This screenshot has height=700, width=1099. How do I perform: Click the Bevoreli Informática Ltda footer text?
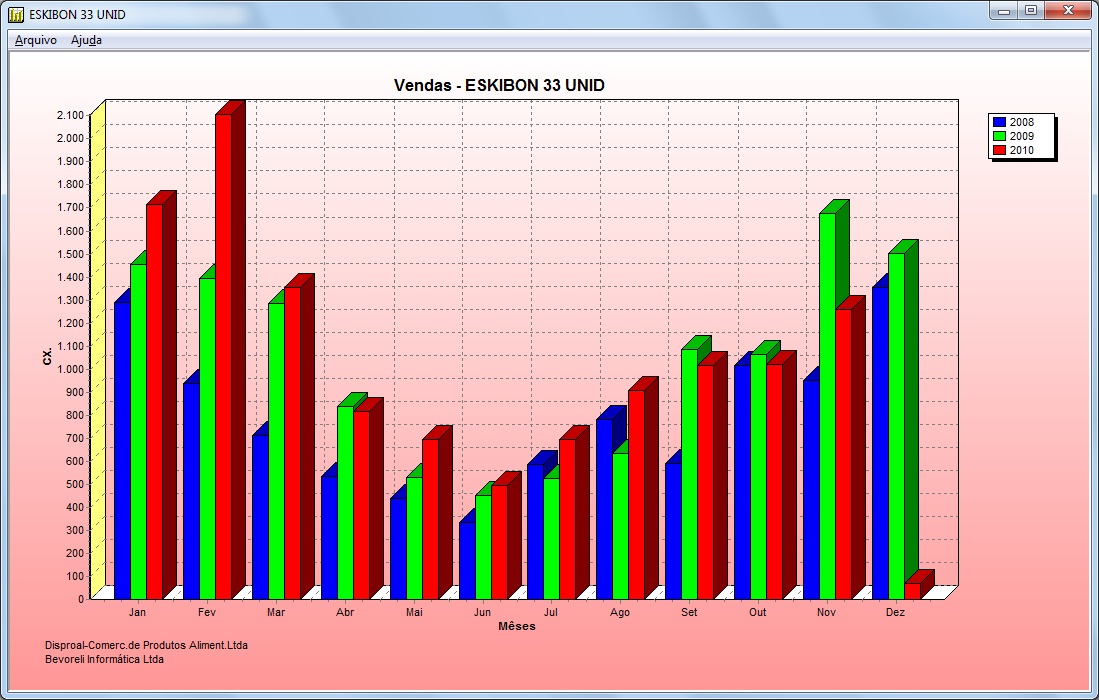(x=104, y=659)
